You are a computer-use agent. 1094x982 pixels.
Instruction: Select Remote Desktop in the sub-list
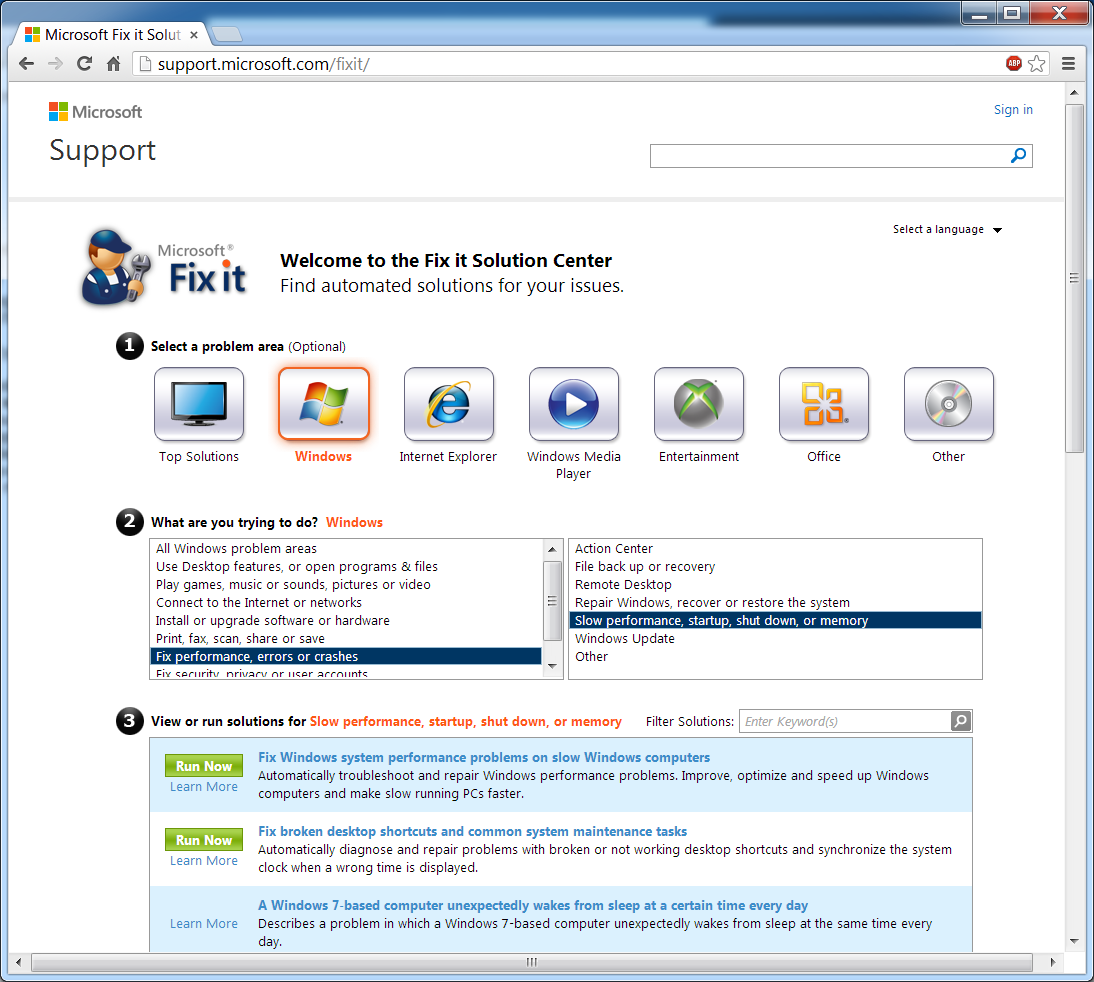[775, 585]
